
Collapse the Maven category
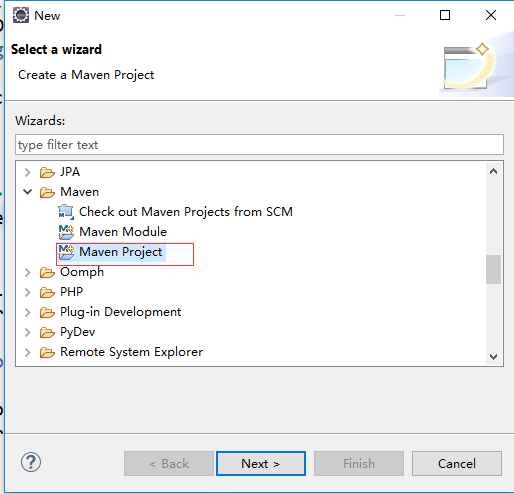(28, 192)
